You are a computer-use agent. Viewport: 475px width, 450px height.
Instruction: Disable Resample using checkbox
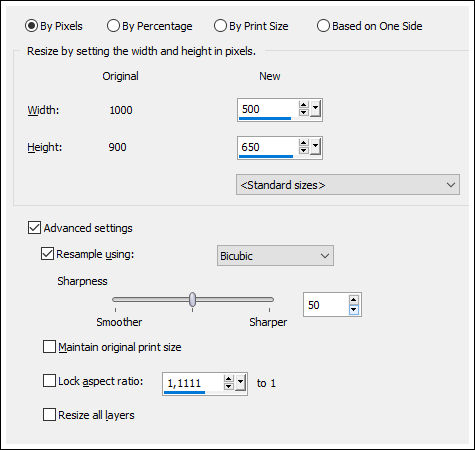tap(47, 254)
